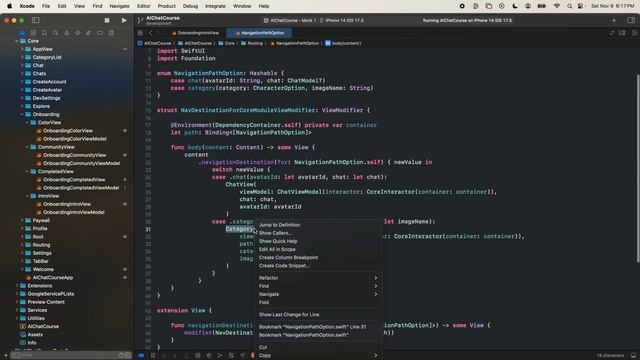640x360 pixels.
Task: Toggle the inspector panel at the toolbar's right end
Action: point(630,20)
